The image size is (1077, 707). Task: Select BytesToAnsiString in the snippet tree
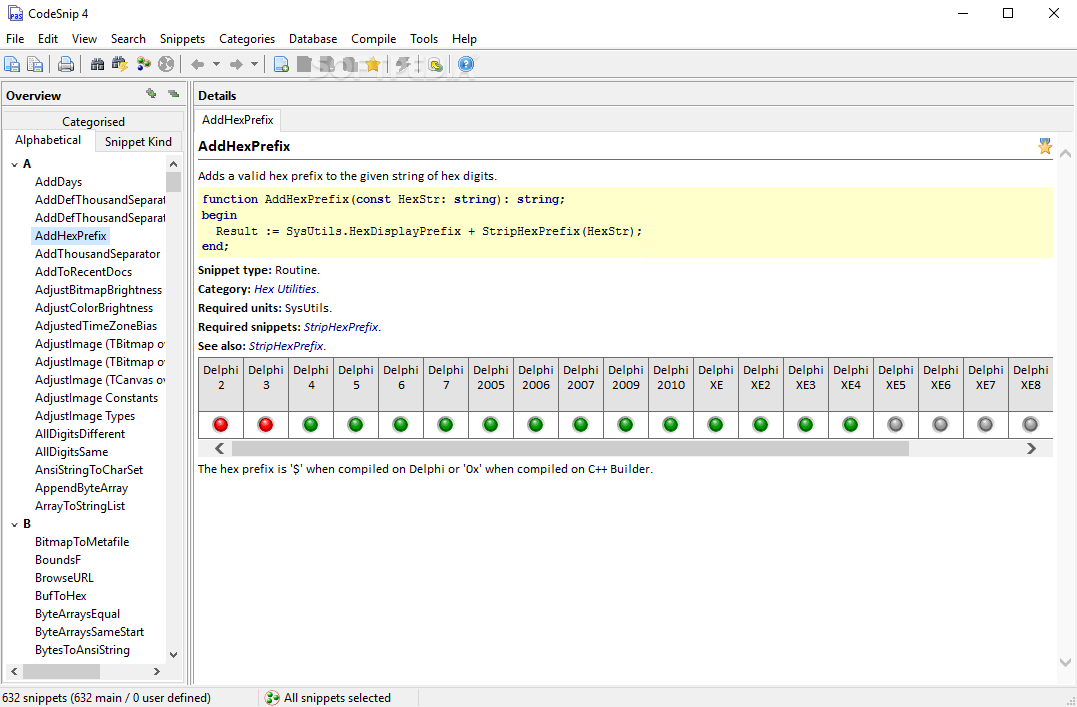(x=82, y=650)
